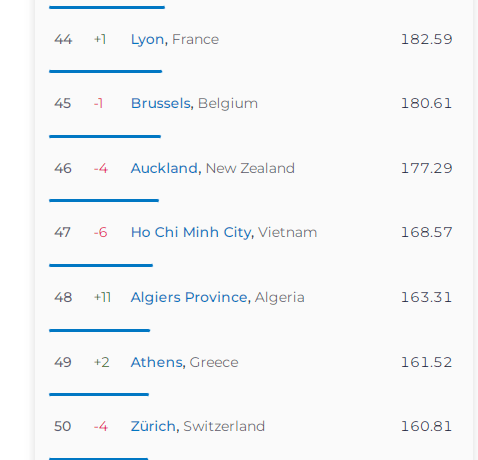Open the Algiers Province link

point(189,297)
